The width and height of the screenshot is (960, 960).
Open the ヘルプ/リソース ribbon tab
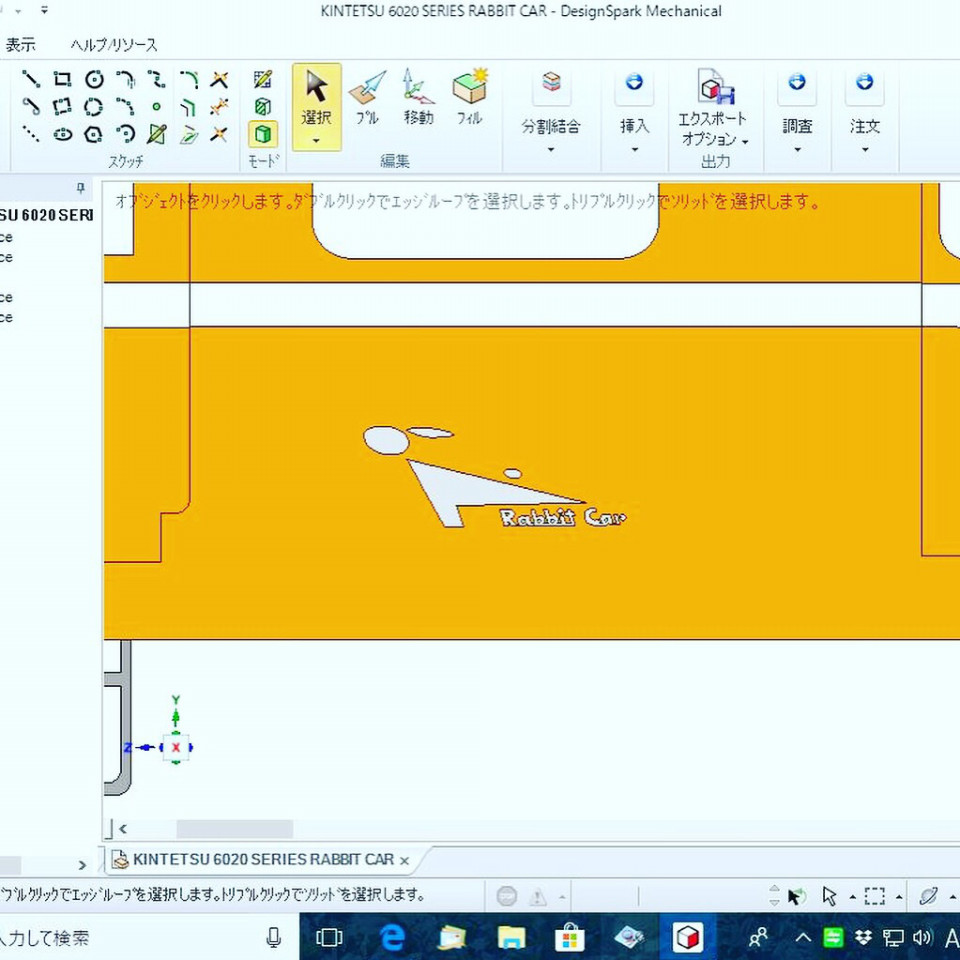(114, 44)
